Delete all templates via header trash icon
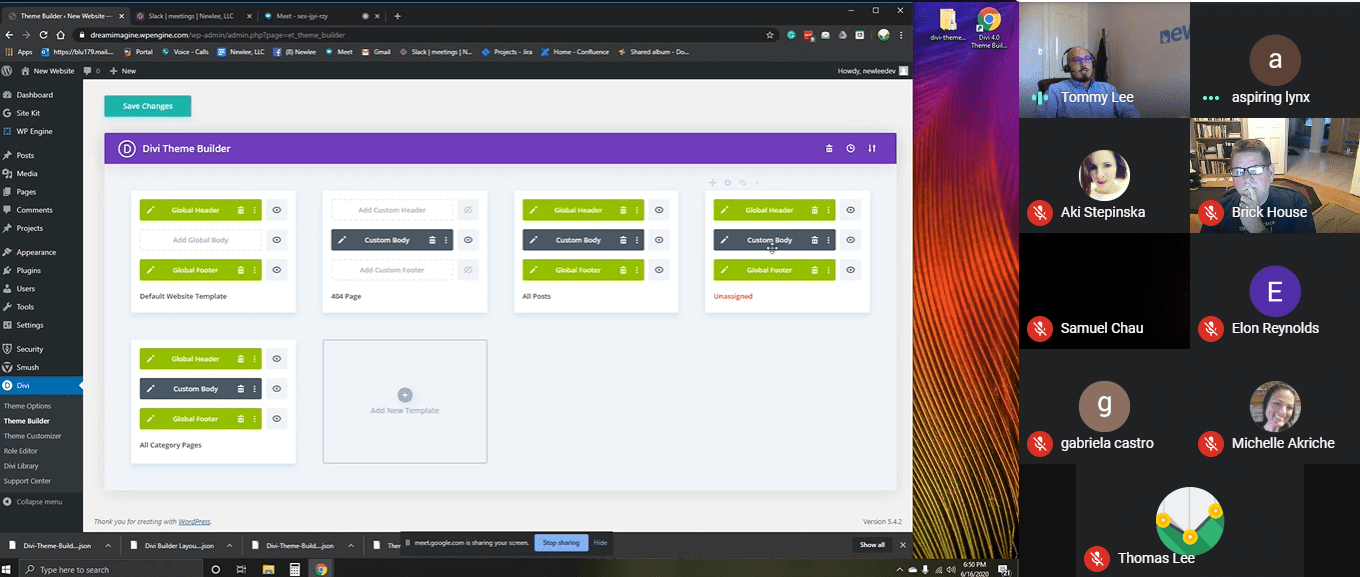Image resolution: width=1360 pixels, height=577 pixels. click(x=829, y=148)
